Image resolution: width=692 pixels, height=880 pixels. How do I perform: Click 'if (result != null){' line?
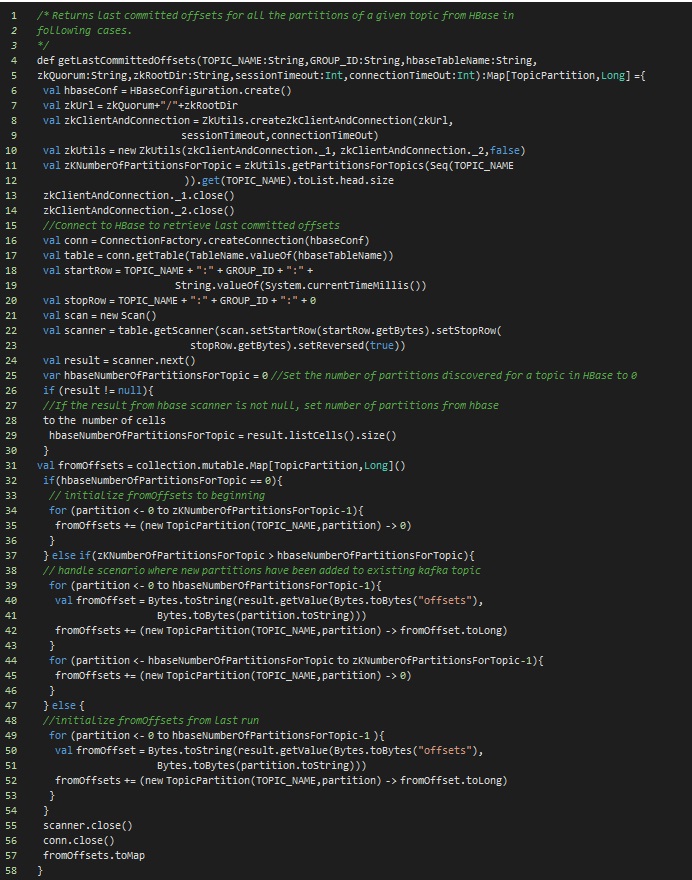point(98,391)
